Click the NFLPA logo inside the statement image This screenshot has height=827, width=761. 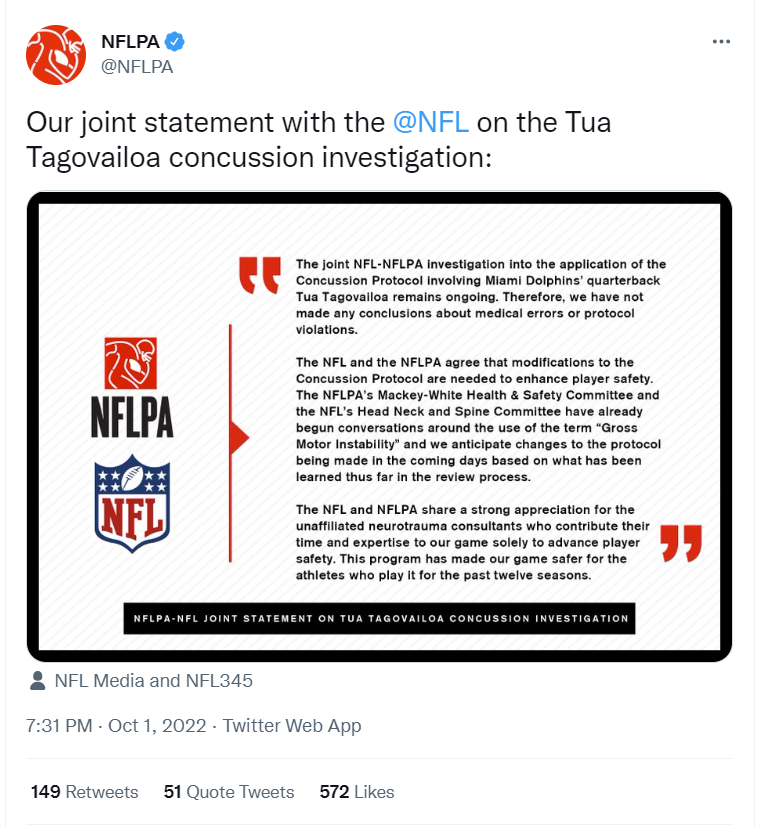tap(133, 388)
